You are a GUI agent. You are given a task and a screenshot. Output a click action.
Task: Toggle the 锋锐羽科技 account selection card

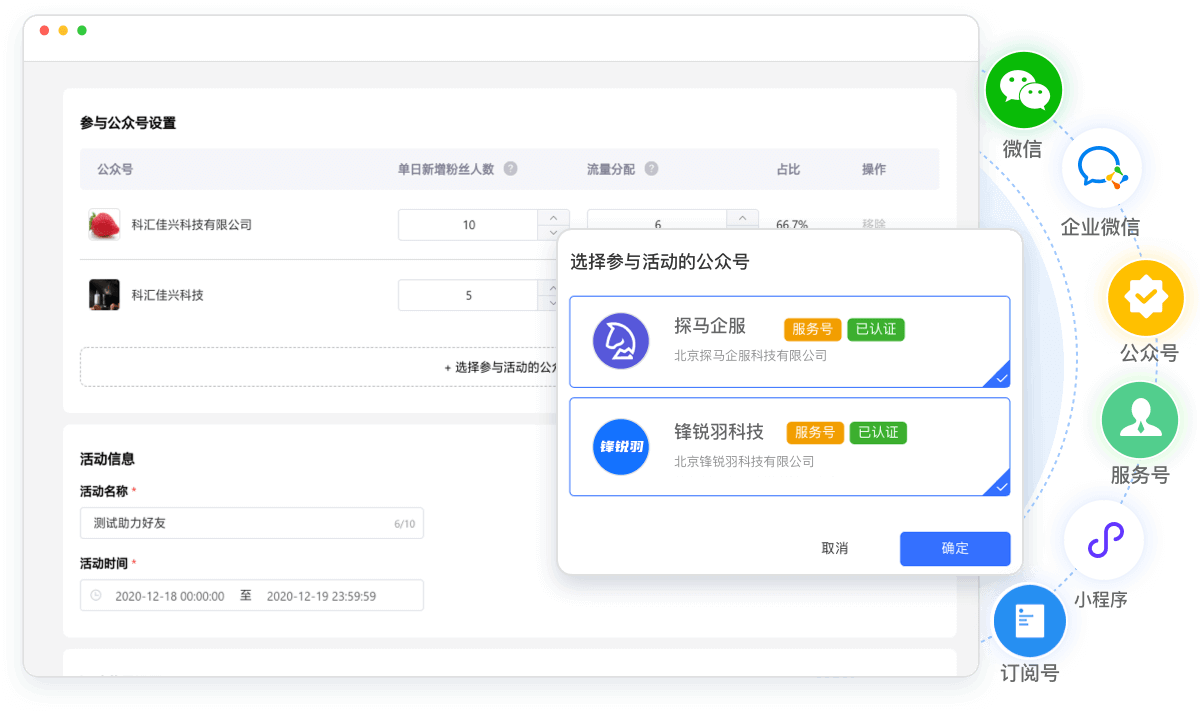coord(790,446)
